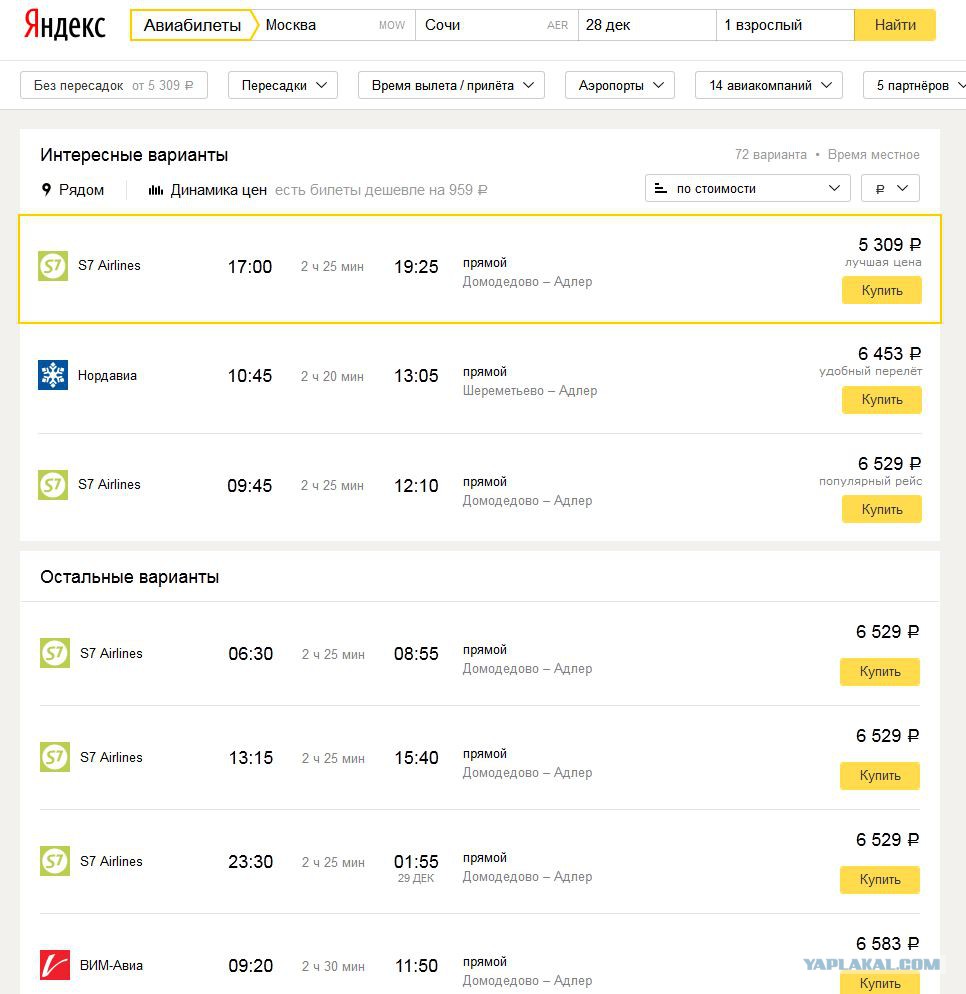The height and width of the screenshot is (994, 966).
Task: Click S7 logo on 23:30 flight
Action: click(55, 861)
